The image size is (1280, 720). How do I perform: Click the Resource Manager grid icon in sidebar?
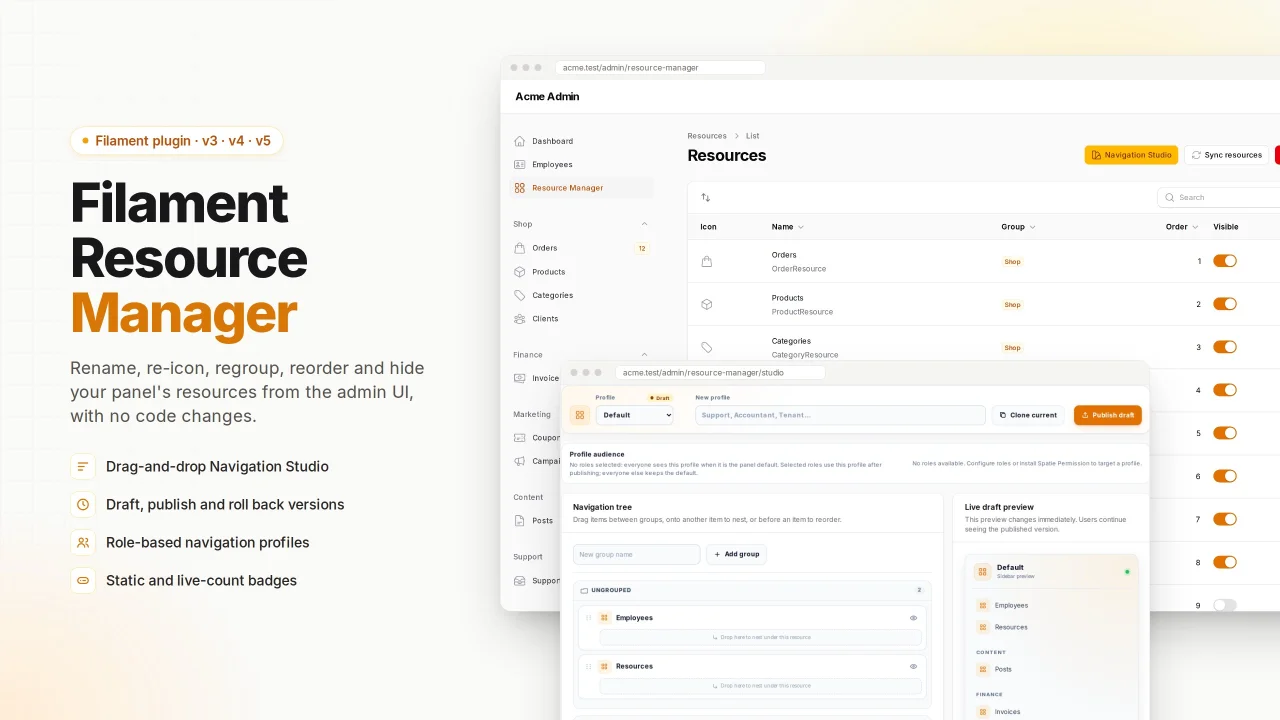pyautogui.click(x=519, y=188)
